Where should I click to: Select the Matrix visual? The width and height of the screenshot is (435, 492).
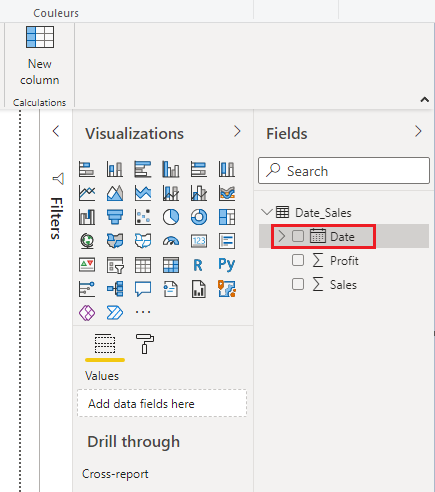click(171, 265)
